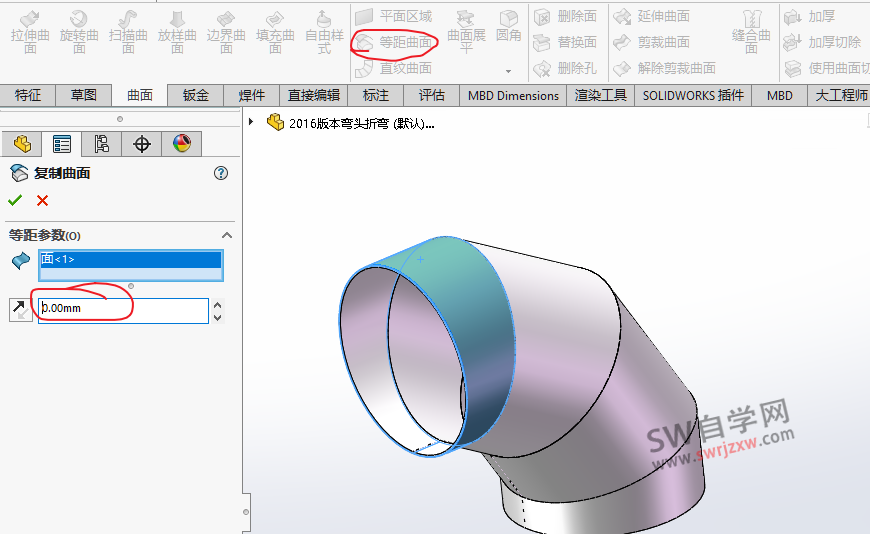Image resolution: width=870 pixels, height=534 pixels.
Task: Click the Untrim Surface (解除剪裁曲面) tool
Action: coord(665,68)
